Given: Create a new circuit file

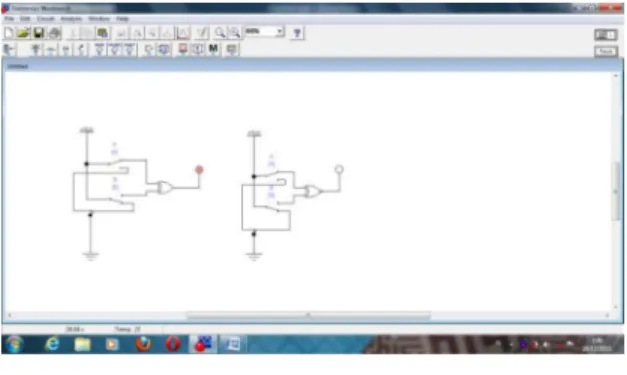Looking at the screenshot, I should 9,33.
